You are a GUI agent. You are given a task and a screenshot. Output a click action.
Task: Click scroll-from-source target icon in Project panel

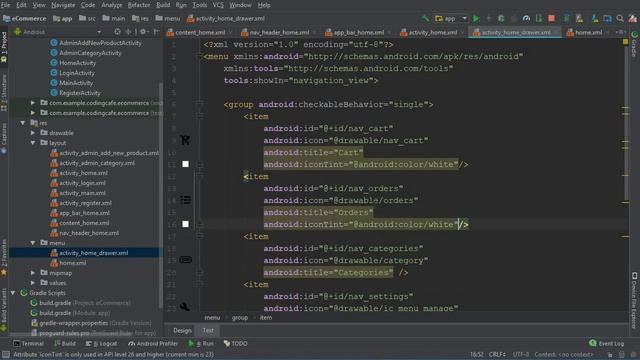pyautogui.click(x=118, y=32)
